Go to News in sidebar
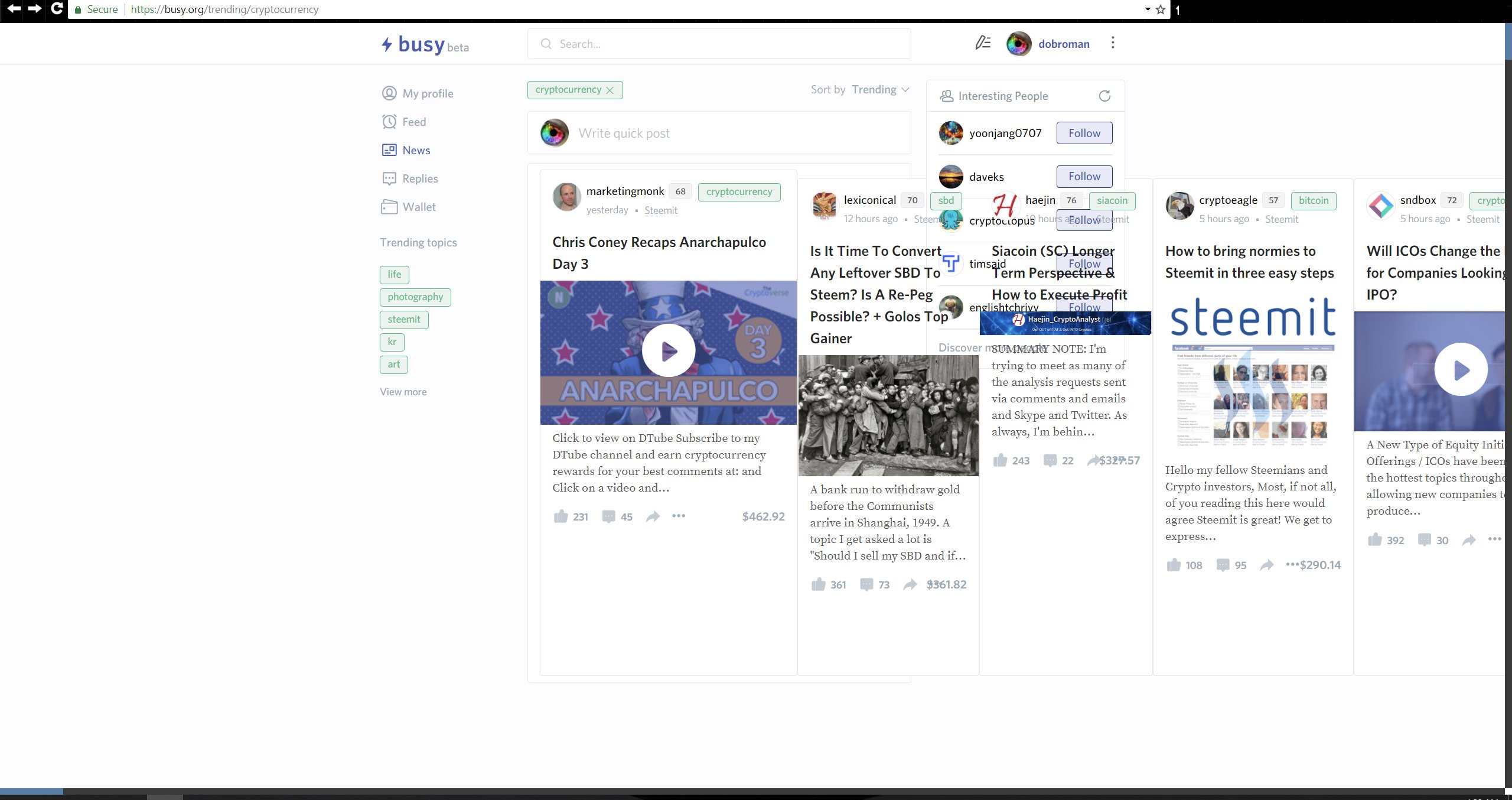1512x800 pixels. [x=416, y=150]
